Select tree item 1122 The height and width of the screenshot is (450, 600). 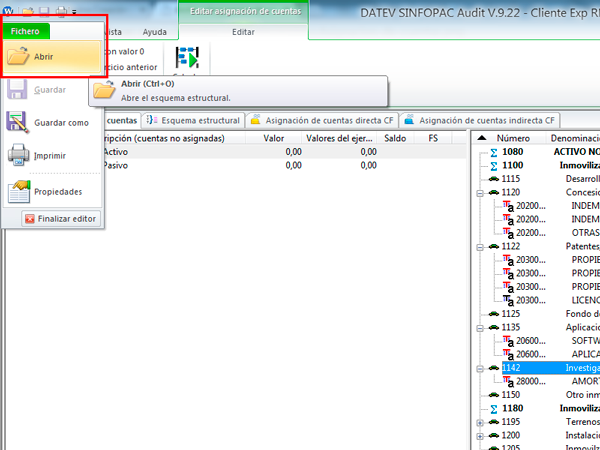click(511, 246)
